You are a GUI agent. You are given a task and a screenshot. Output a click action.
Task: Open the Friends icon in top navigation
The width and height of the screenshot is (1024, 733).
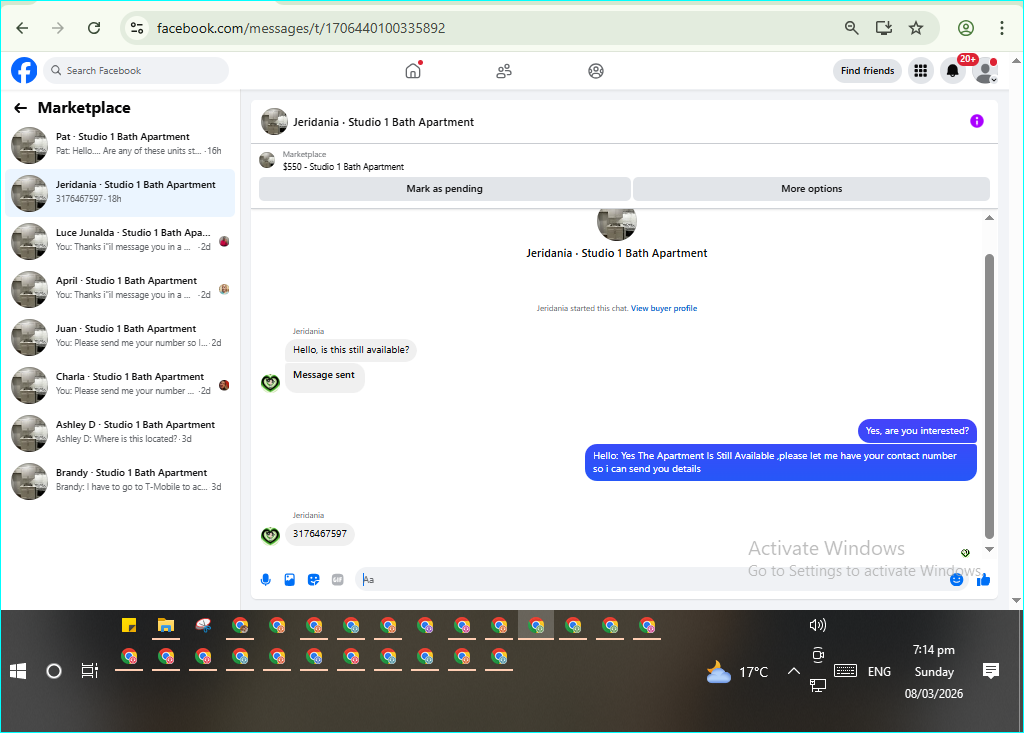[504, 71]
